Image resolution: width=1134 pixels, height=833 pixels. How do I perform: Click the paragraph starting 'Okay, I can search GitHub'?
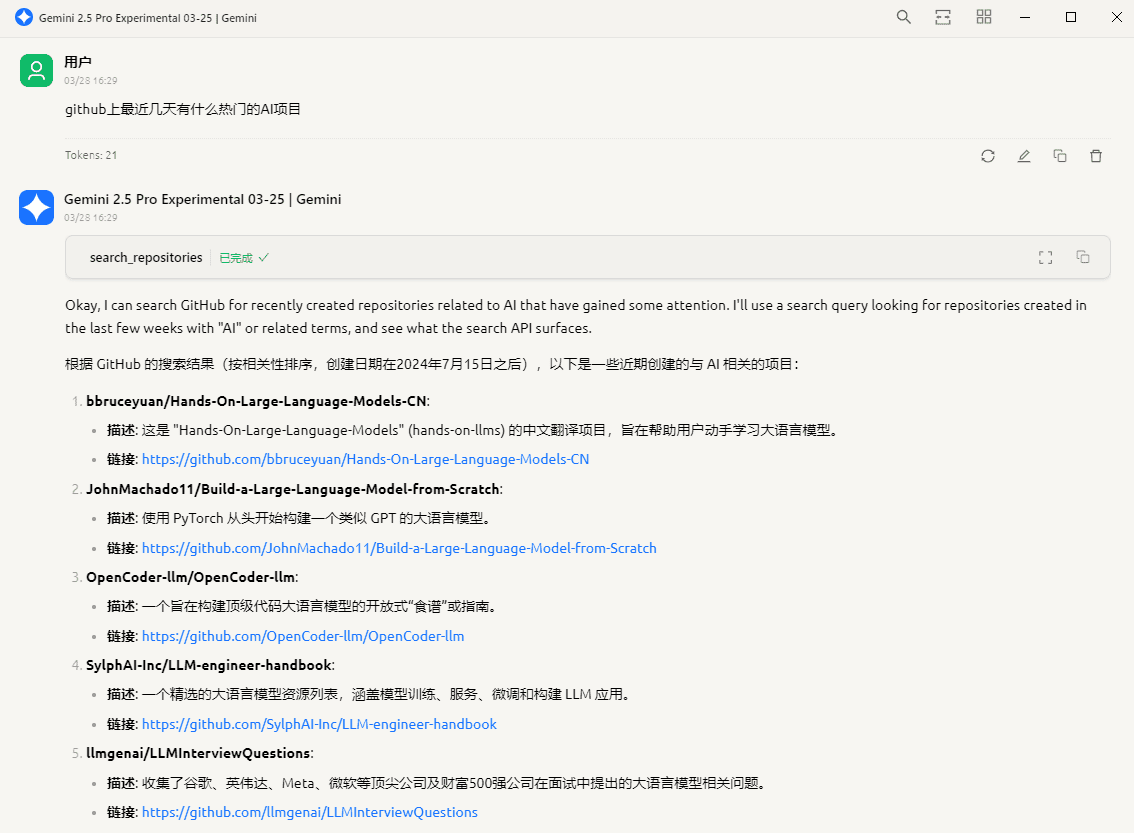tap(576, 317)
